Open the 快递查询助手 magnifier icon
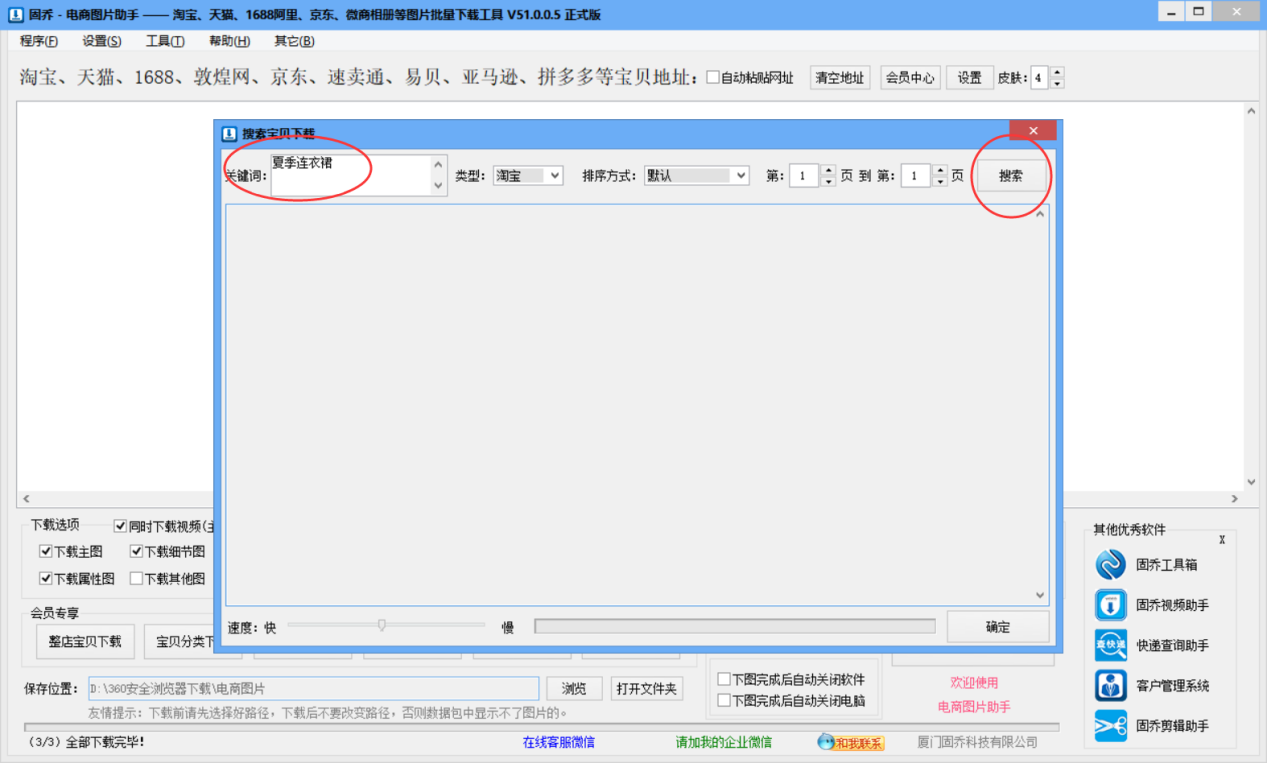The height and width of the screenshot is (763, 1267). tap(1110, 645)
